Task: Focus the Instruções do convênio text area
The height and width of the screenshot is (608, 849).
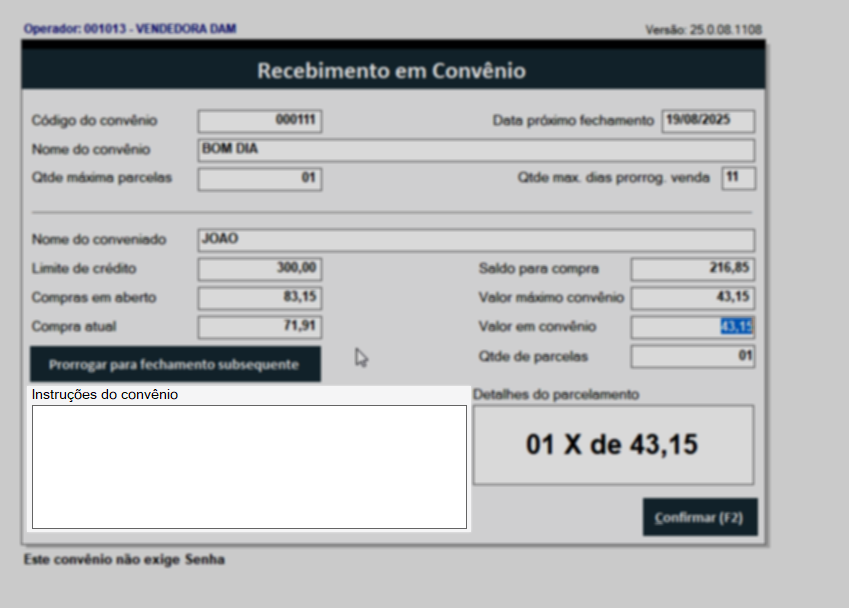Action: [x=249, y=467]
